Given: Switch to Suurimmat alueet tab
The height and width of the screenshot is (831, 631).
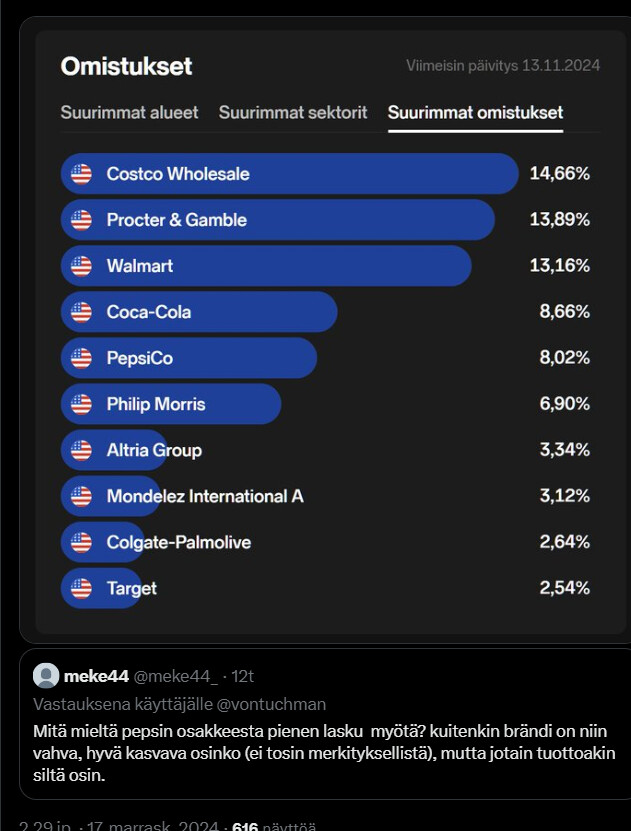Looking at the screenshot, I should point(129,112).
